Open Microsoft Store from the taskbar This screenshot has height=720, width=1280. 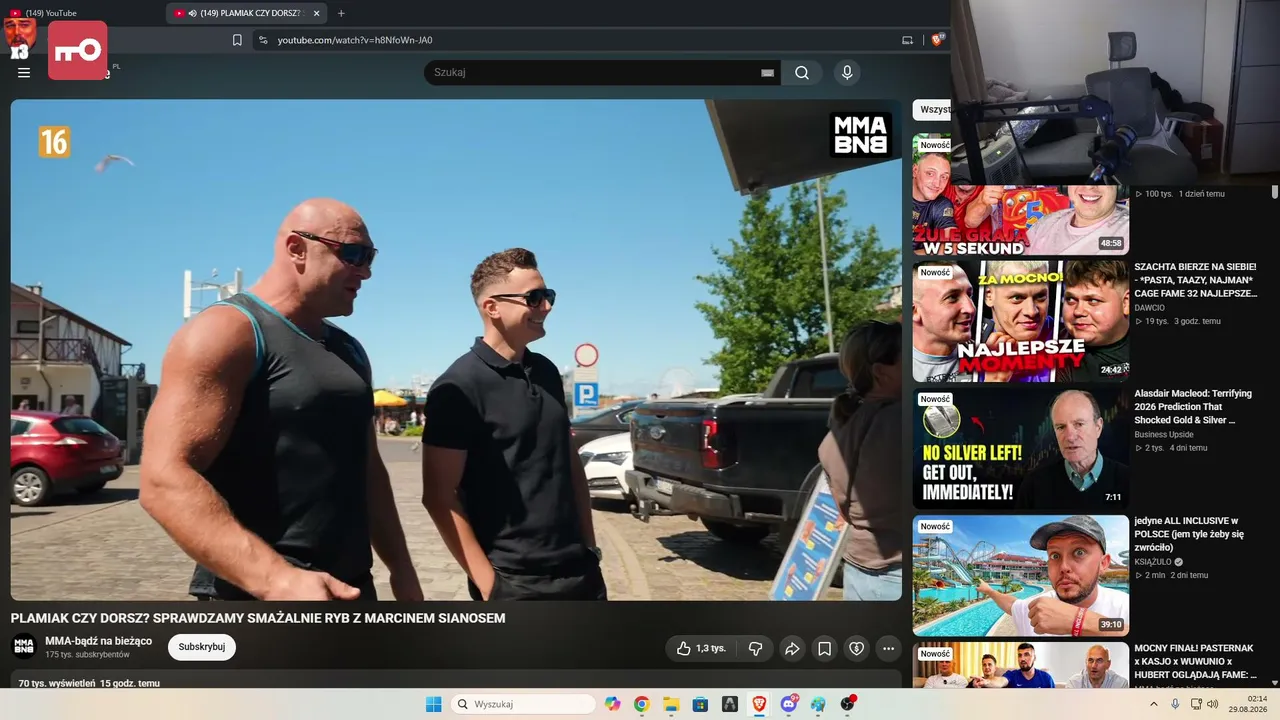tap(700, 704)
